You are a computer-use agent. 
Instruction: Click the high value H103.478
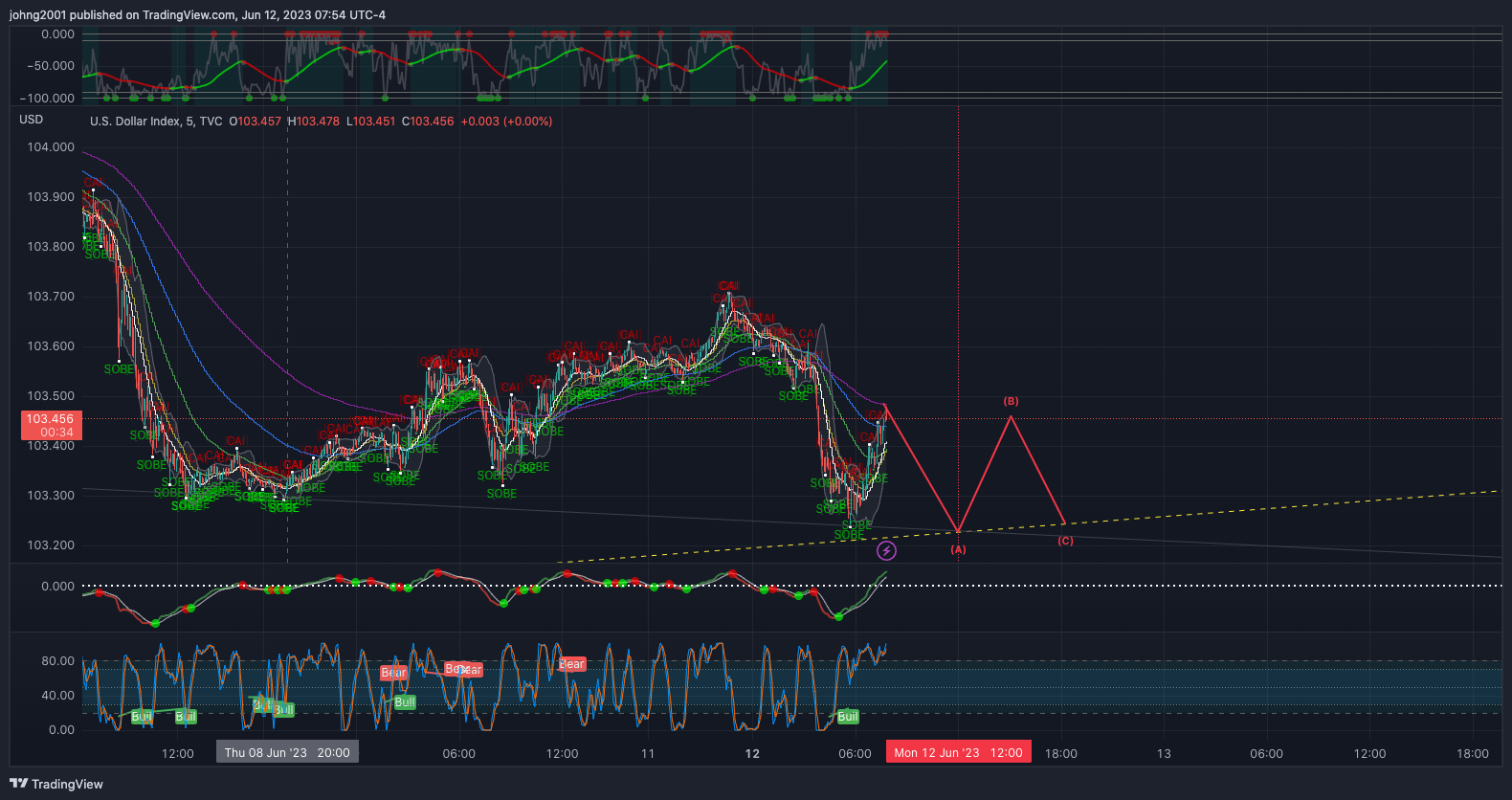(x=314, y=122)
